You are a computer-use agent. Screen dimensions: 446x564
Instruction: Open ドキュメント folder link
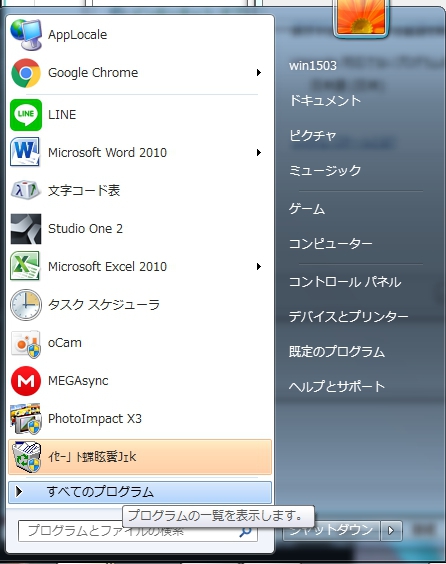point(325,100)
